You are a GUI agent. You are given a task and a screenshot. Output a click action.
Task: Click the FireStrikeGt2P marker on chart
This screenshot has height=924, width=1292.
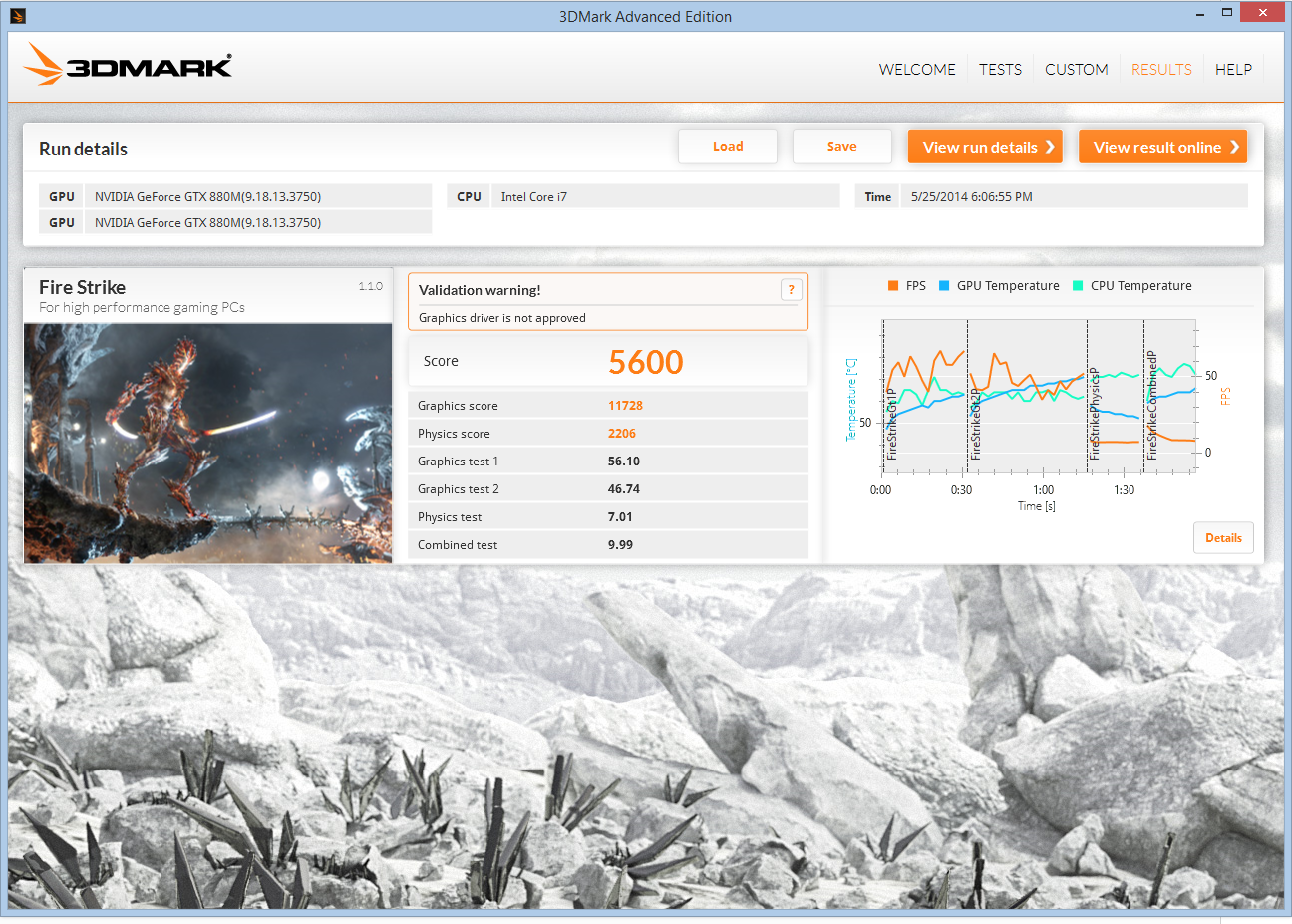(975, 424)
